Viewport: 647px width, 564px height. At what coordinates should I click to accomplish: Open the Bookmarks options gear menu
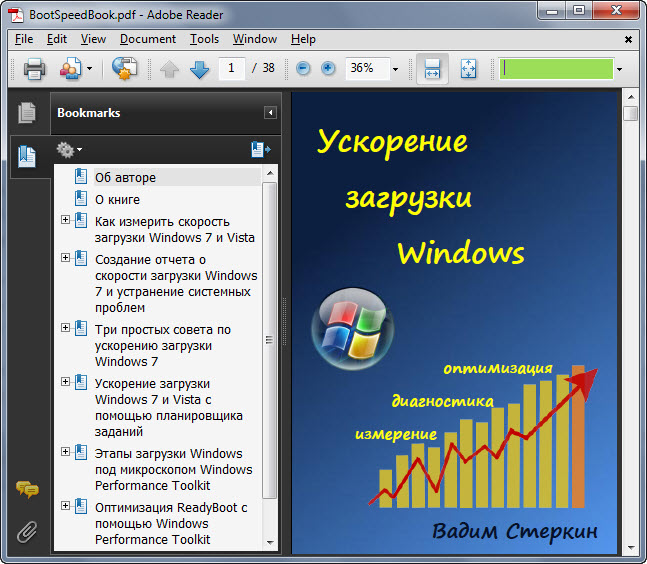coord(69,149)
